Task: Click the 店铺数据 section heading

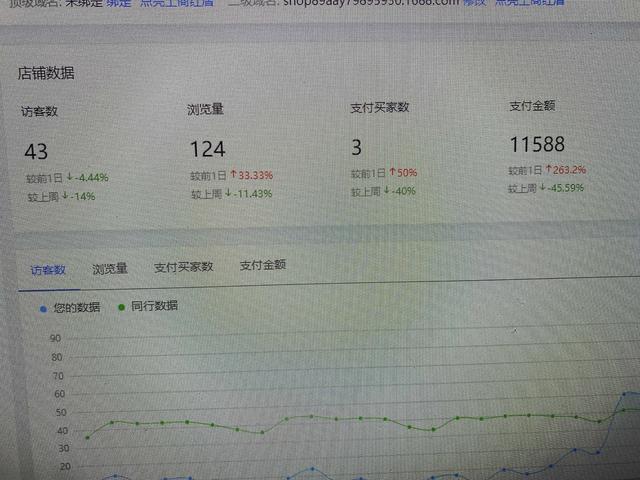Action: click(46, 73)
